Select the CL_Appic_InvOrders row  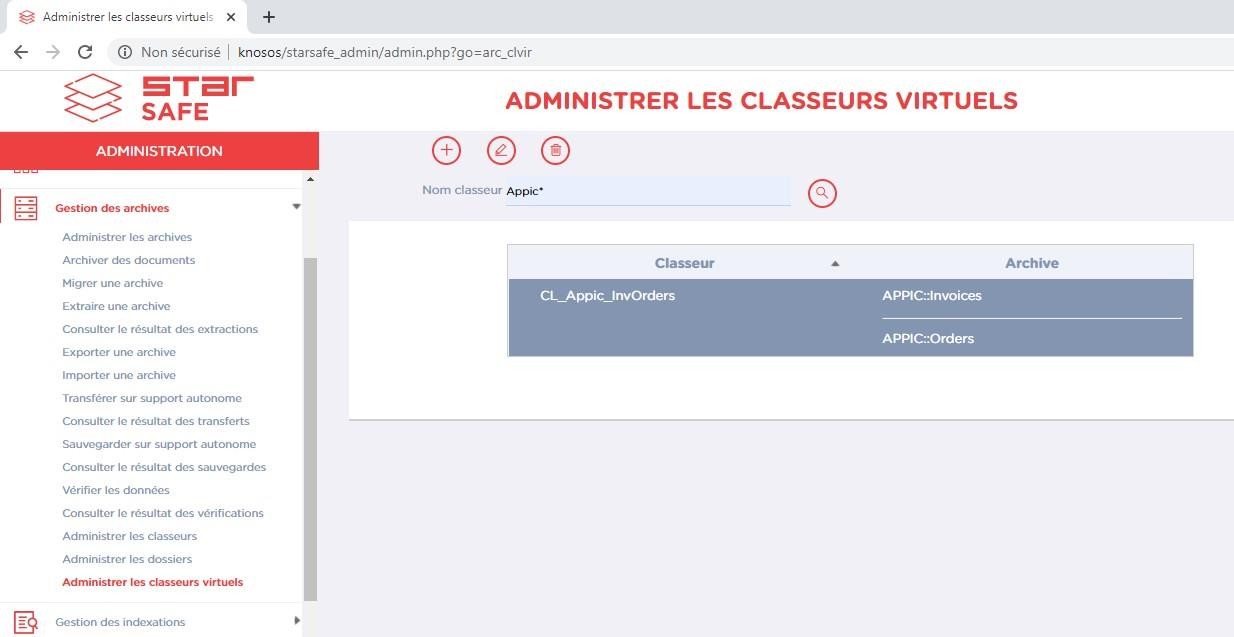pyautogui.click(x=607, y=296)
